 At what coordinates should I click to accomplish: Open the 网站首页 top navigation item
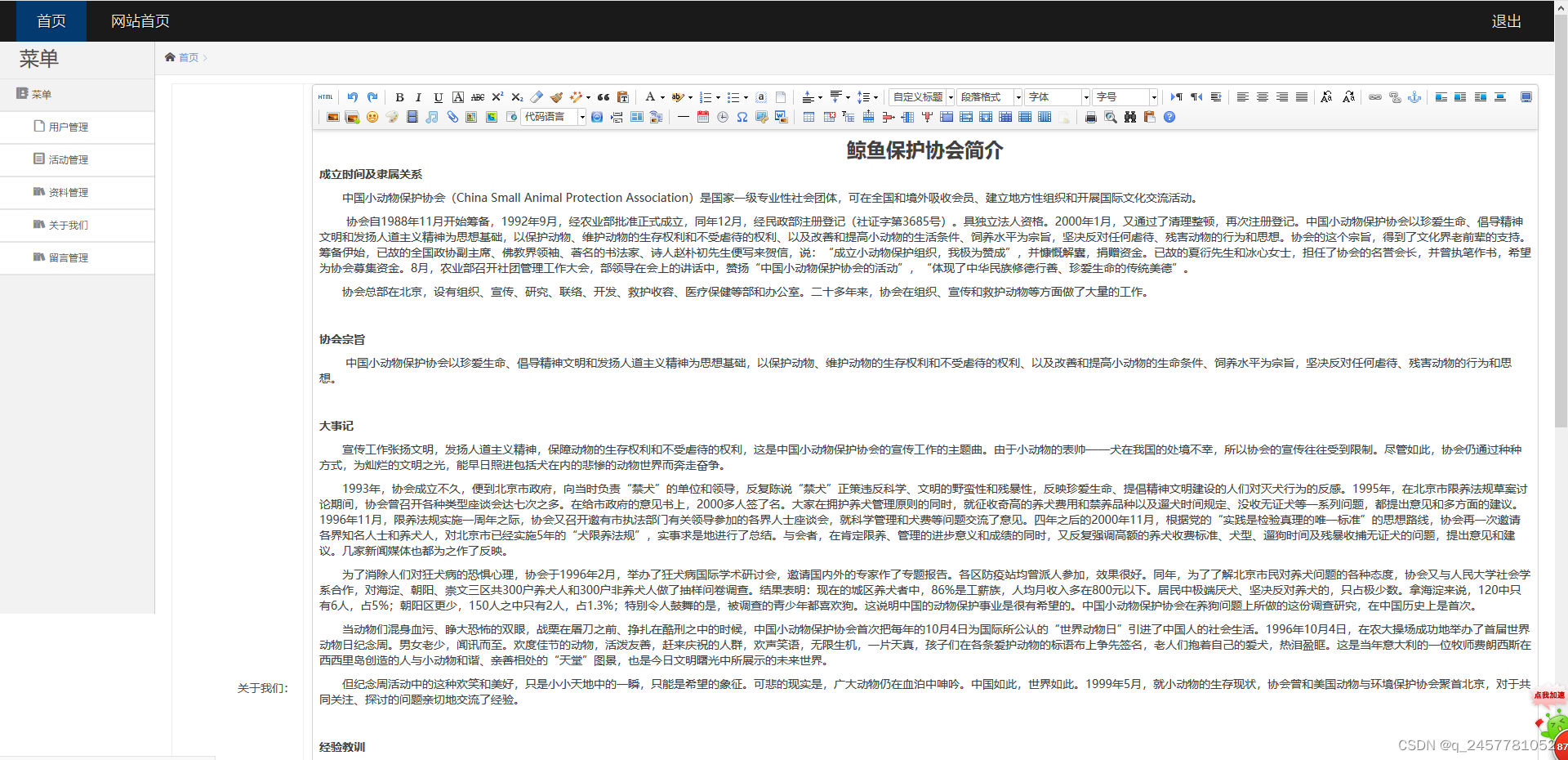pyautogui.click(x=140, y=21)
